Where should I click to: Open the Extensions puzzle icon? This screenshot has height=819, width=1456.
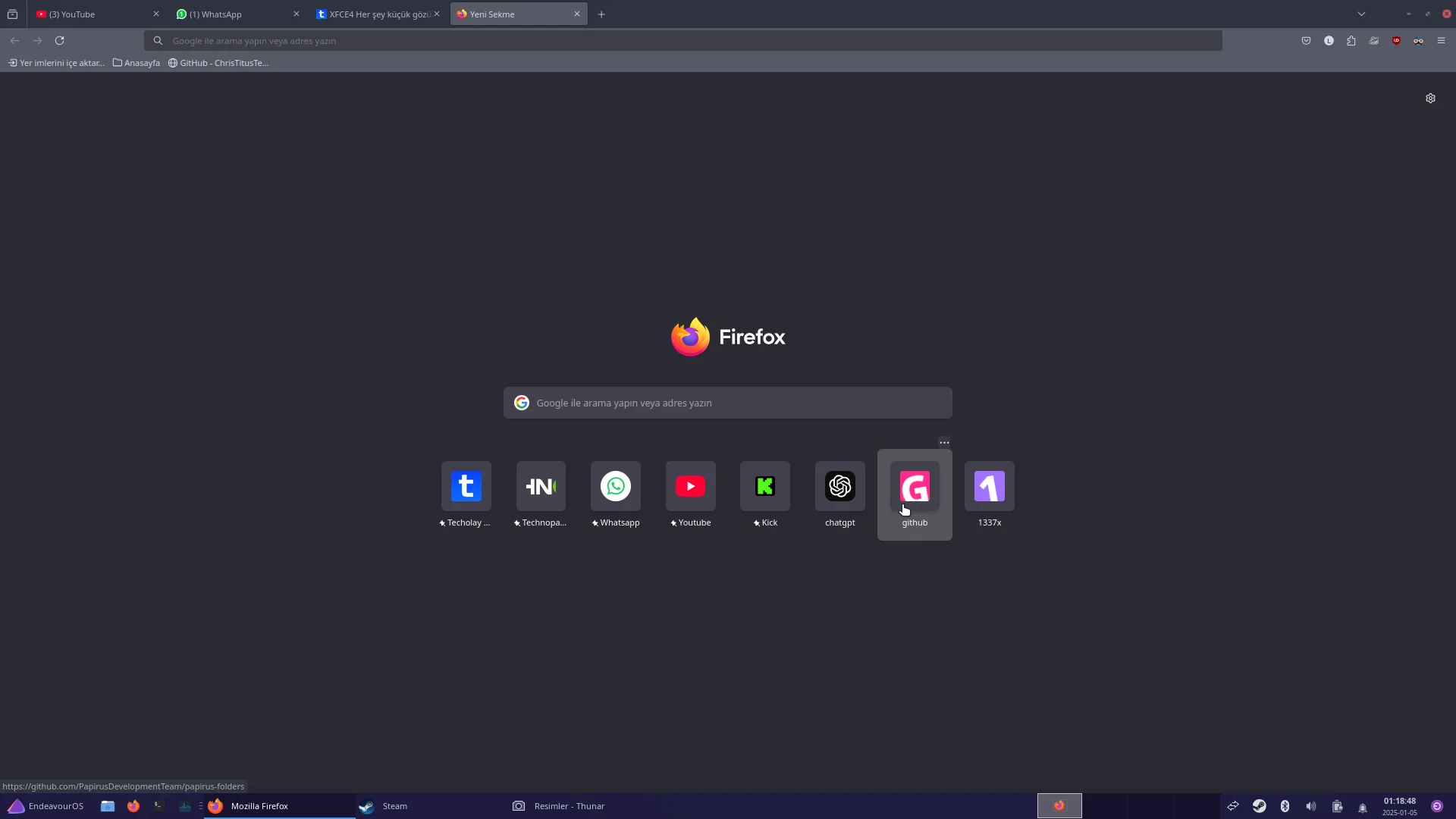[x=1351, y=41]
